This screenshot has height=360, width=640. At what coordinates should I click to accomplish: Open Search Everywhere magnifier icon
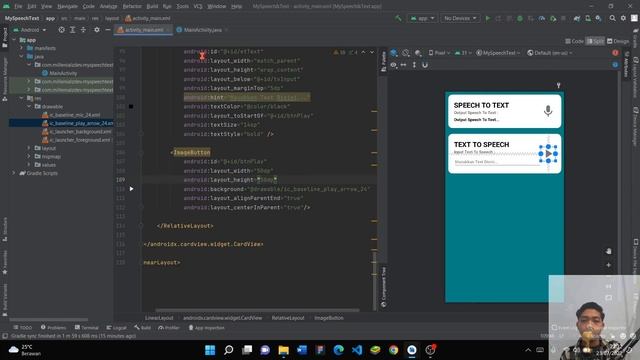click(613, 18)
